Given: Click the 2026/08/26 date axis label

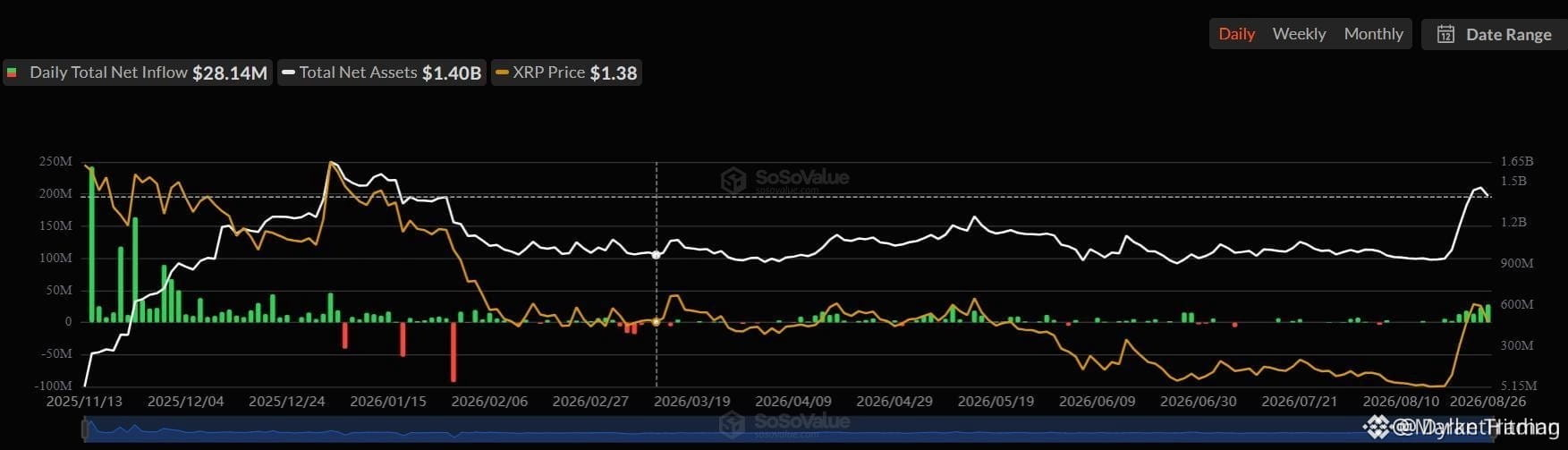Looking at the screenshot, I should point(1487,401).
